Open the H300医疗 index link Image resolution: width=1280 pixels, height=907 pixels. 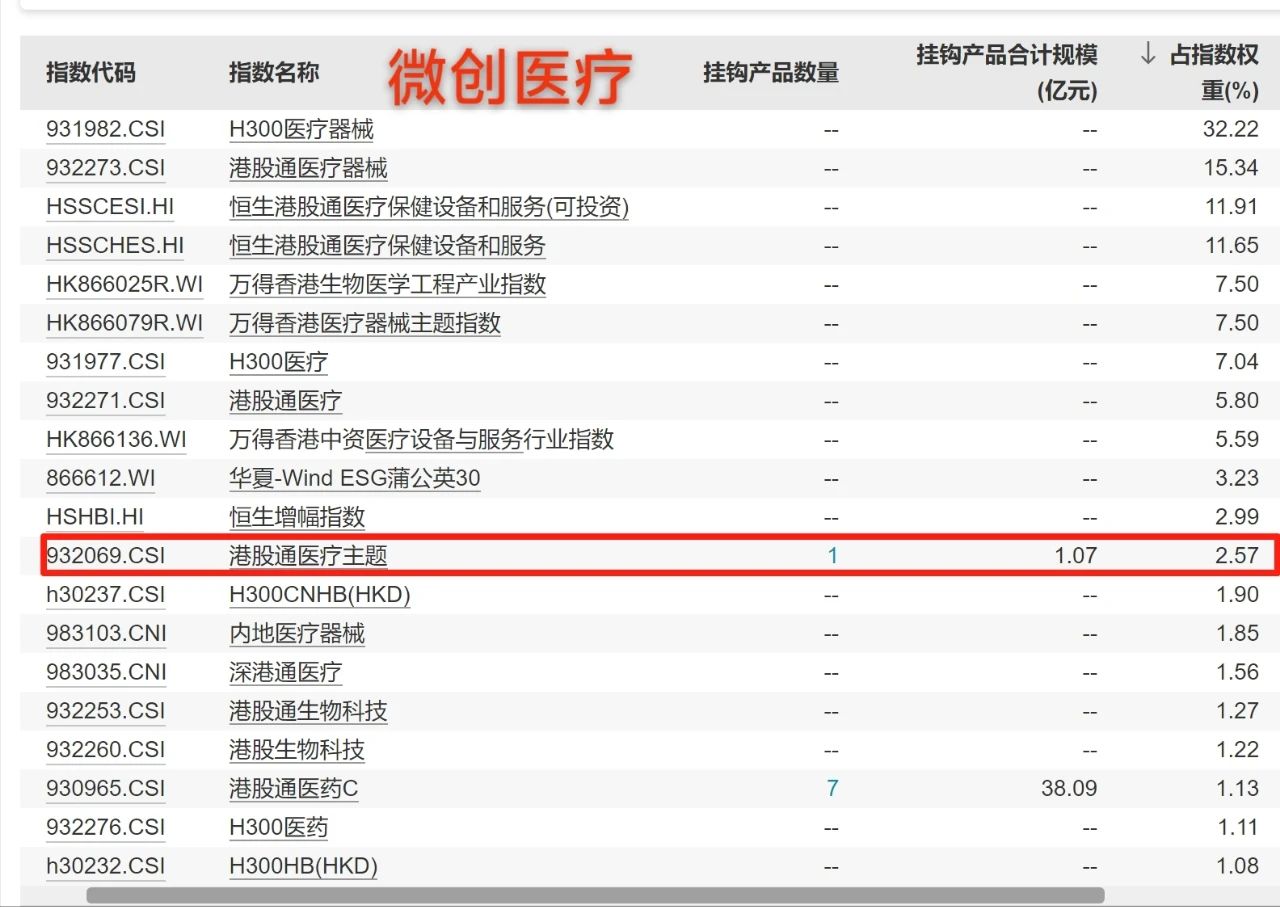(278, 361)
